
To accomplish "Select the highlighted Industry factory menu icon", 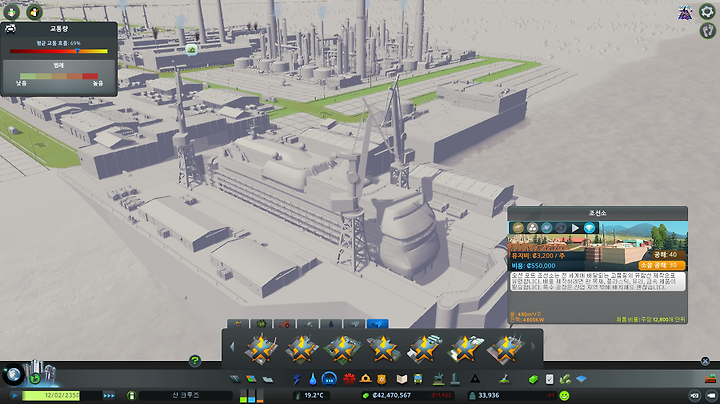I will click(329, 379).
